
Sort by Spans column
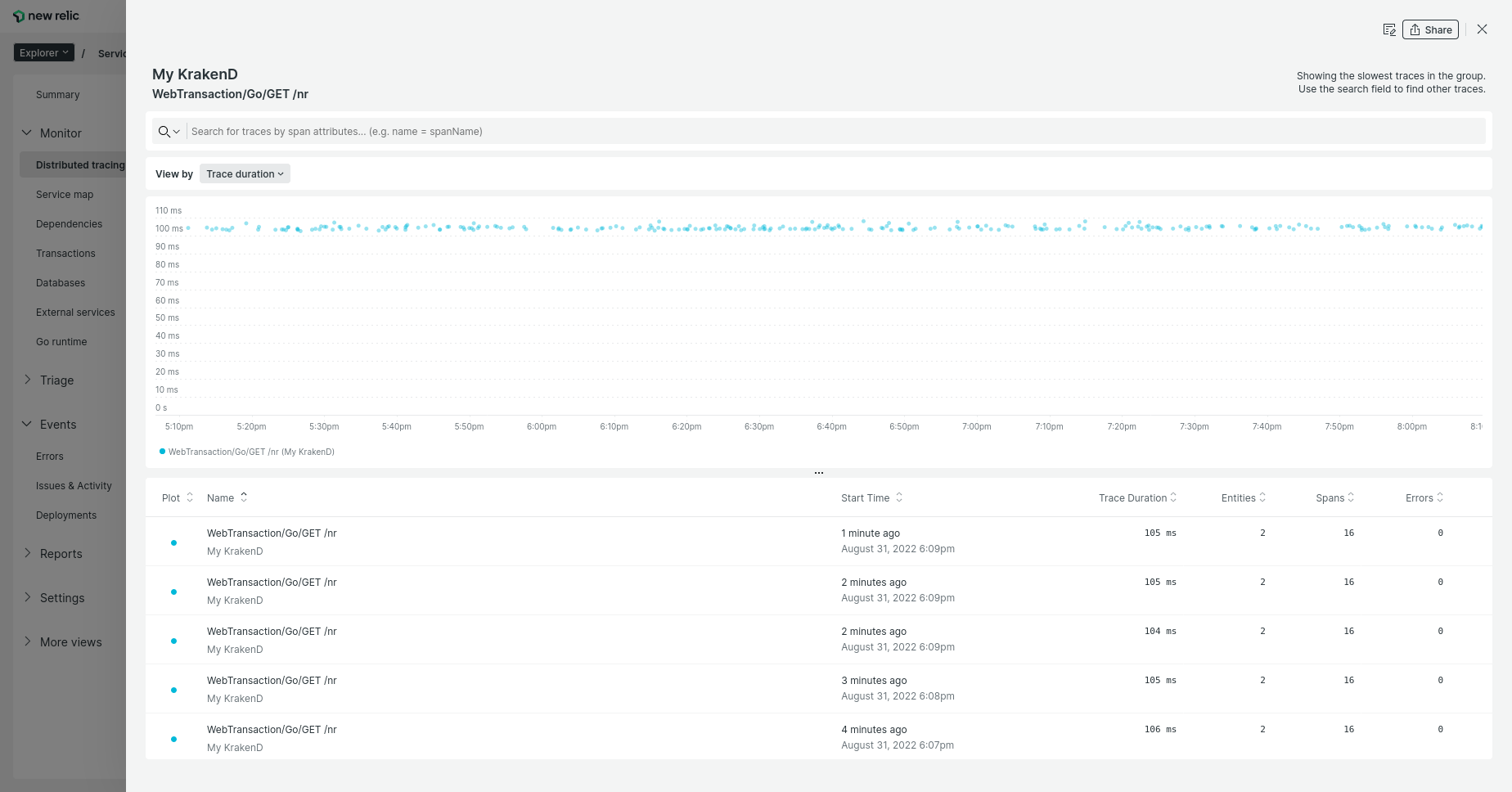click(1334, 497)
